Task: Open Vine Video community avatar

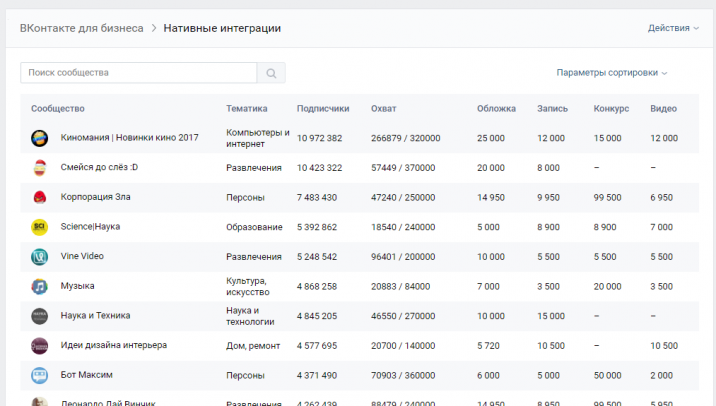Action: [x=40, y=257]
